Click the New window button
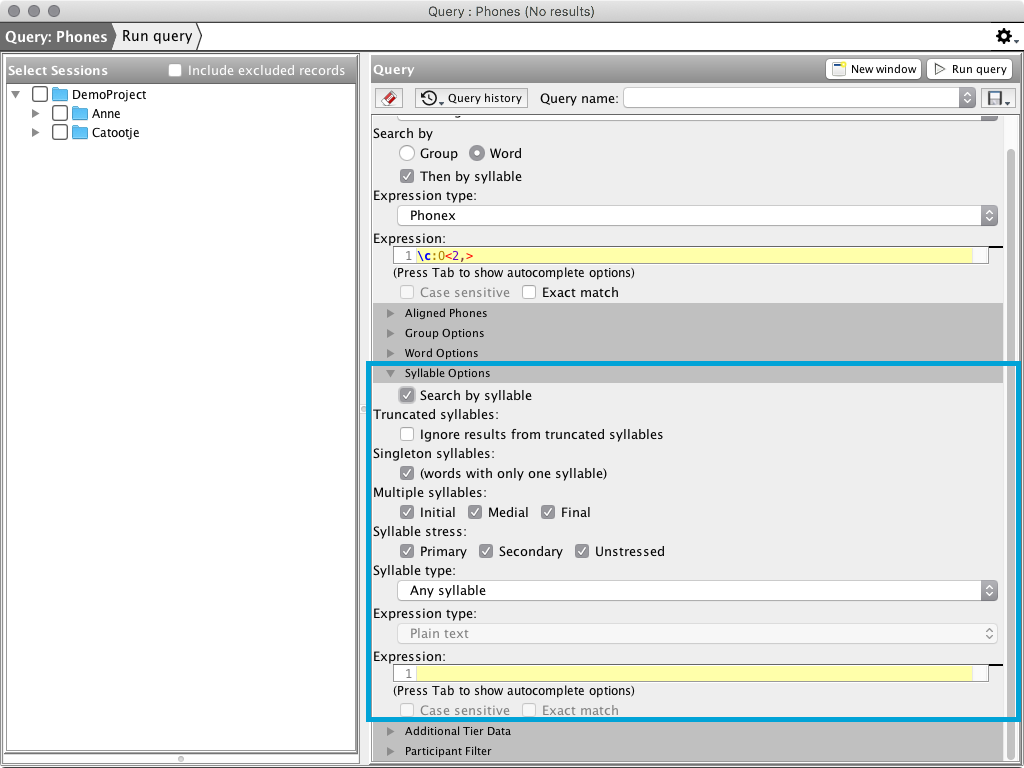The height and width of the screenshot is (768, 1024). 873,69
